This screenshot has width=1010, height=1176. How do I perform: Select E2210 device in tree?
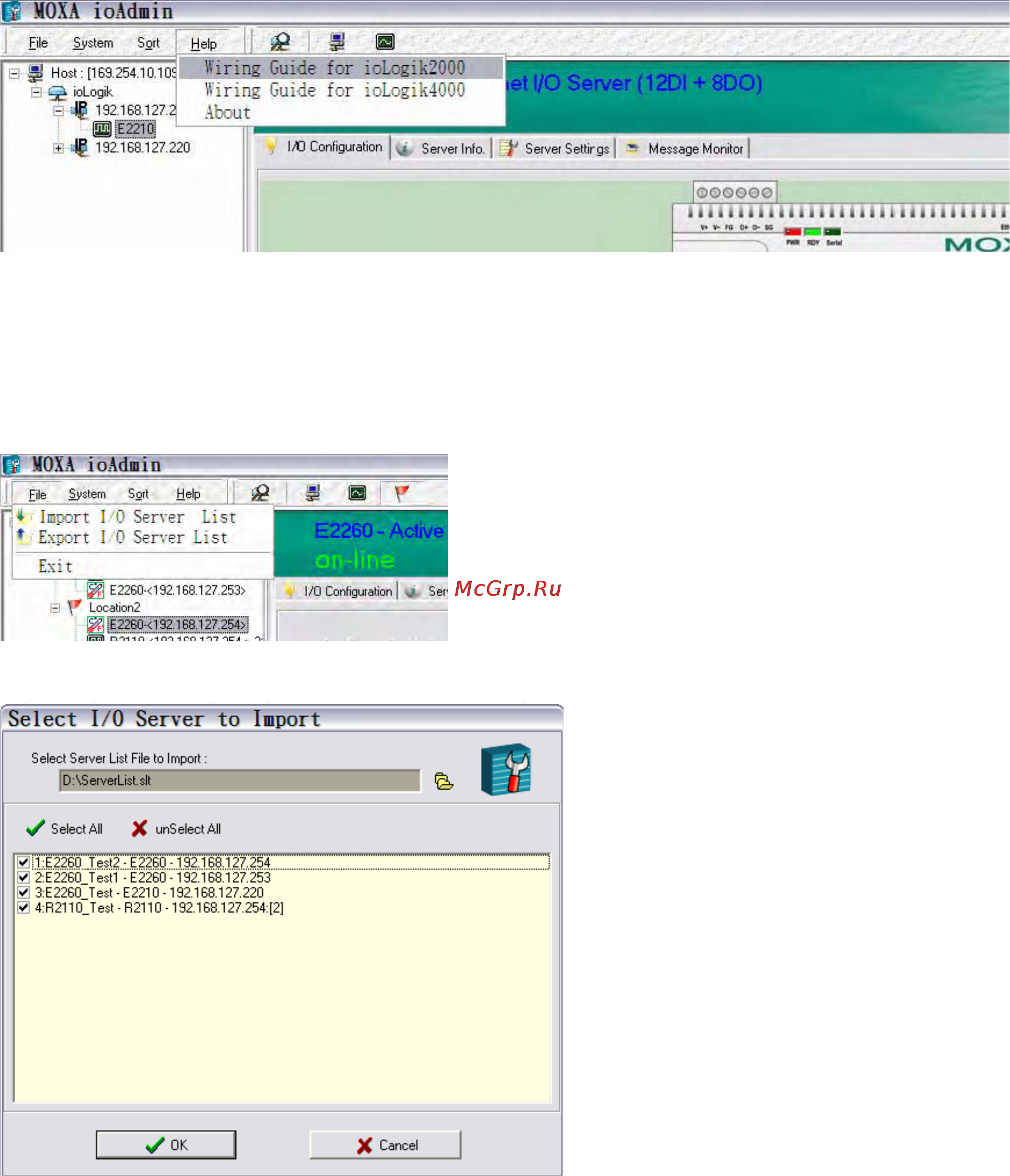[135, 129]
